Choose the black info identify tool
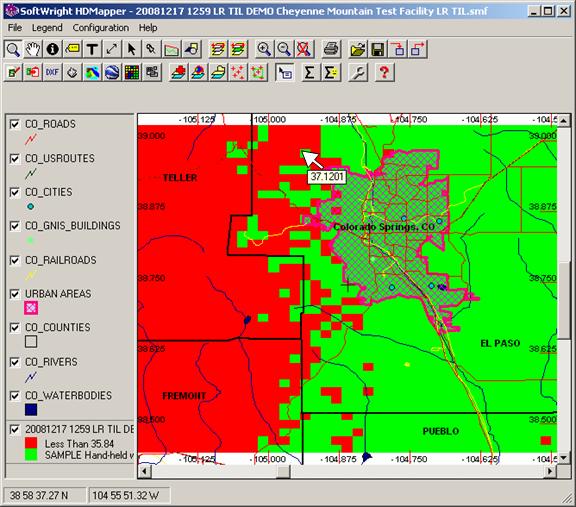This screenshot has height=507, width=576. pos(53,49)
